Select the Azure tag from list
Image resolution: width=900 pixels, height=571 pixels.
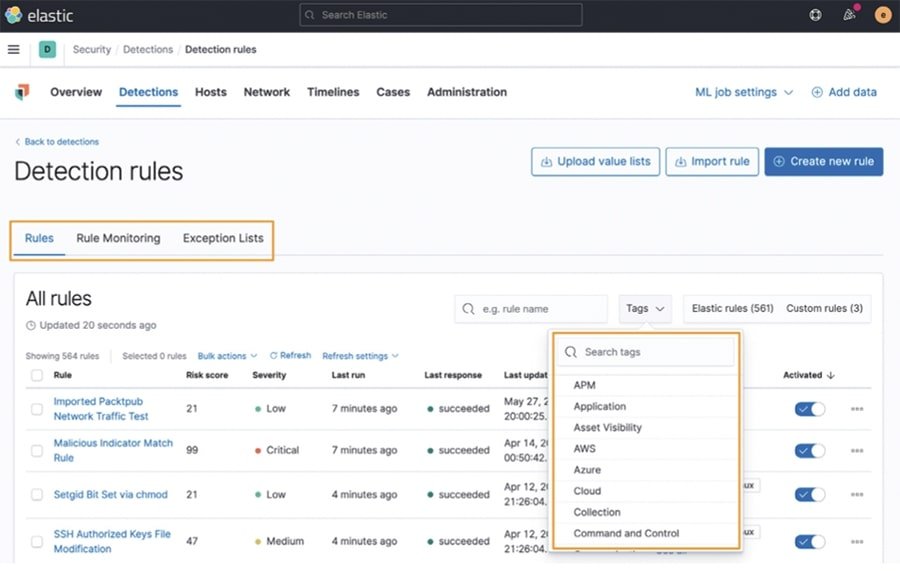coord(587,470)
